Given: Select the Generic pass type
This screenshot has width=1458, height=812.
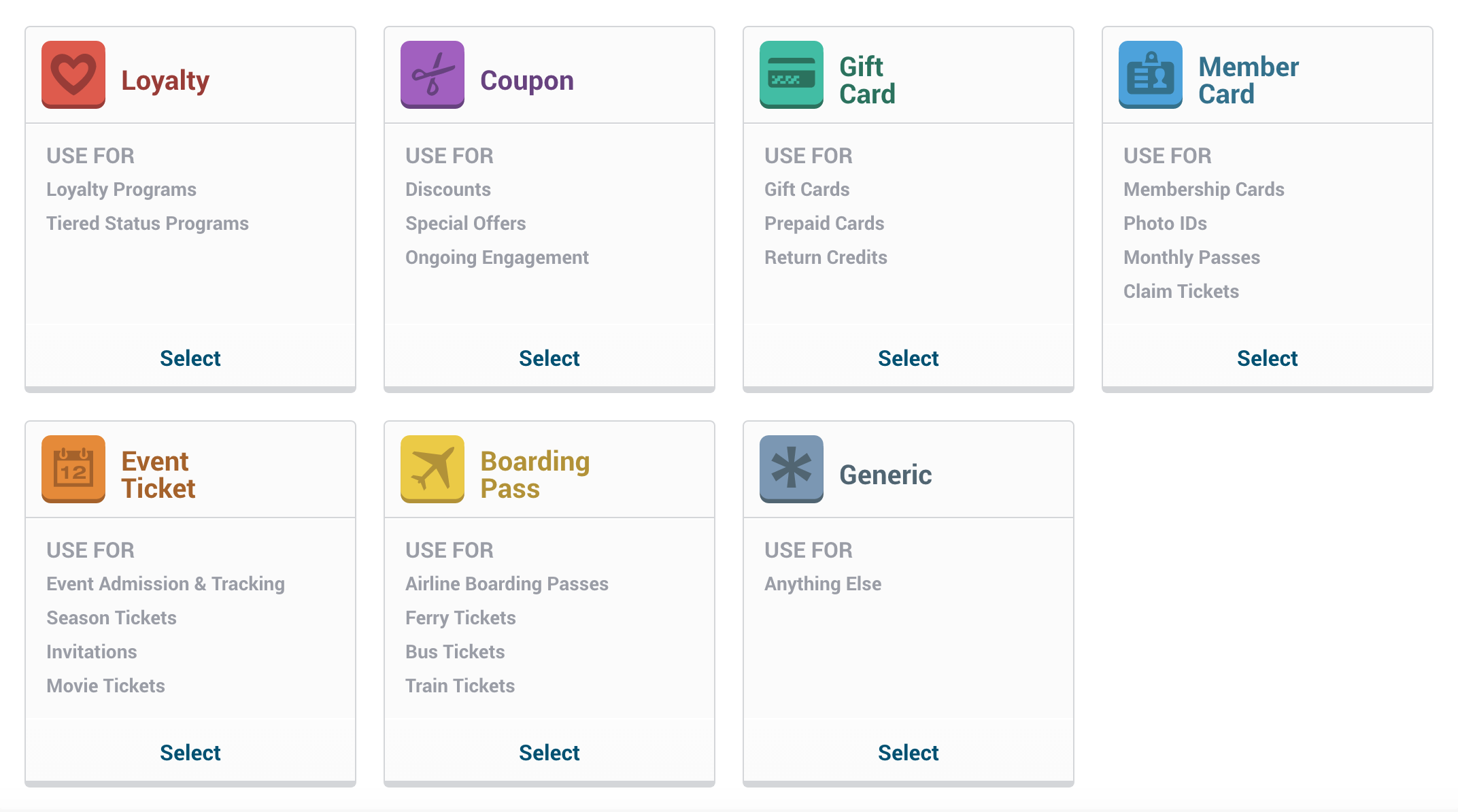Looking at the screenshot, I should point(908,753).
